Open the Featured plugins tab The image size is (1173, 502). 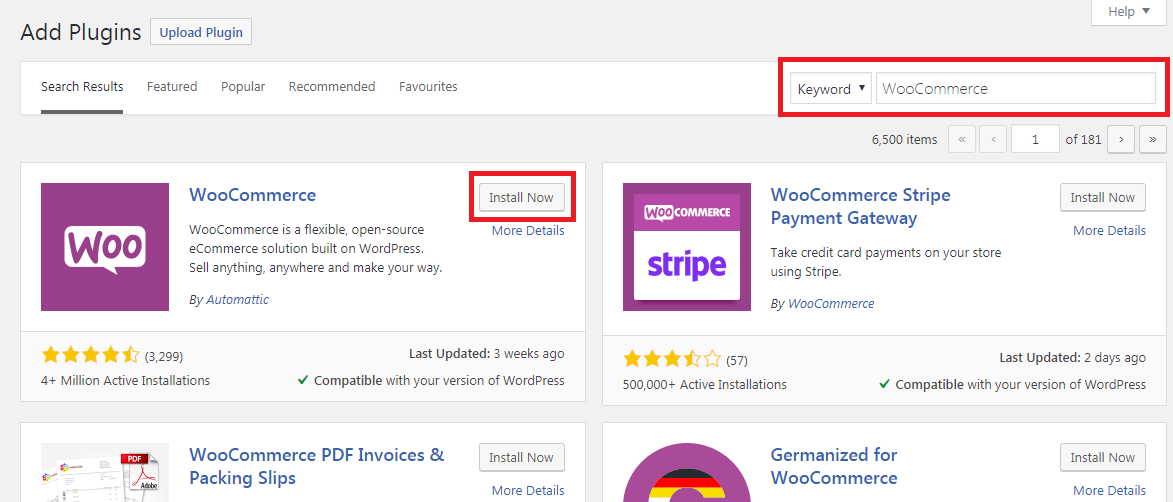[172, 87]
